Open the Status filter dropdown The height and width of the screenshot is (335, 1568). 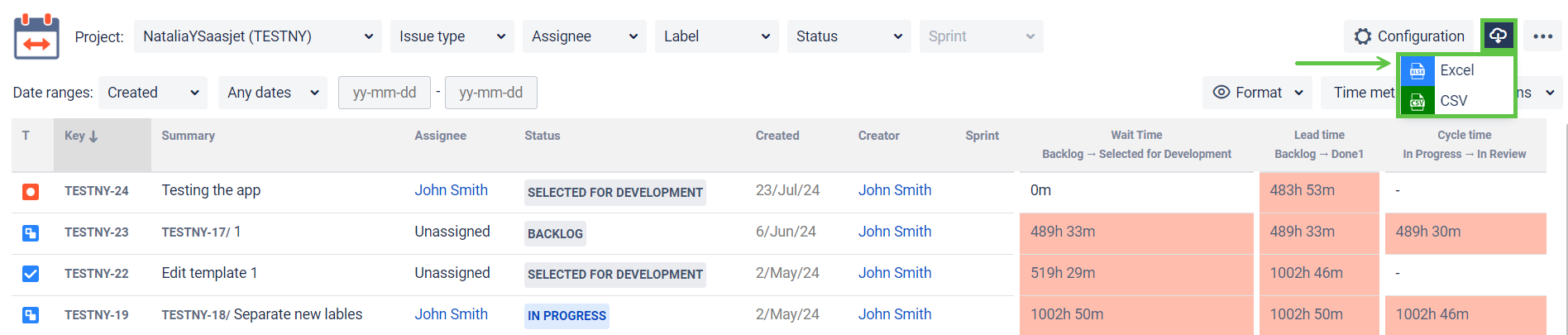click(x=849, y=36)
